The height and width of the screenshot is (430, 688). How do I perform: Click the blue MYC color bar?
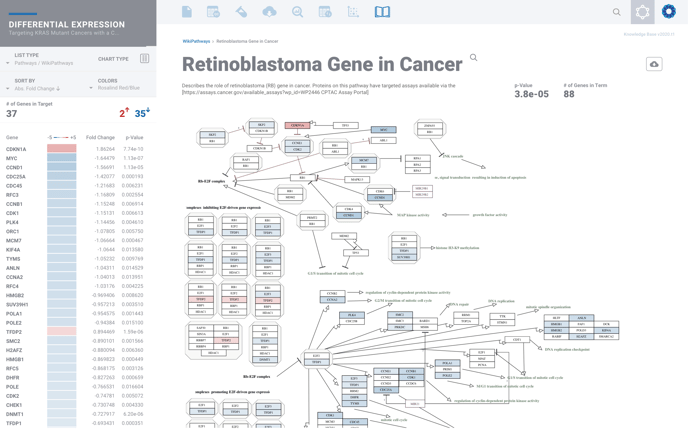(x=62, y=158)
